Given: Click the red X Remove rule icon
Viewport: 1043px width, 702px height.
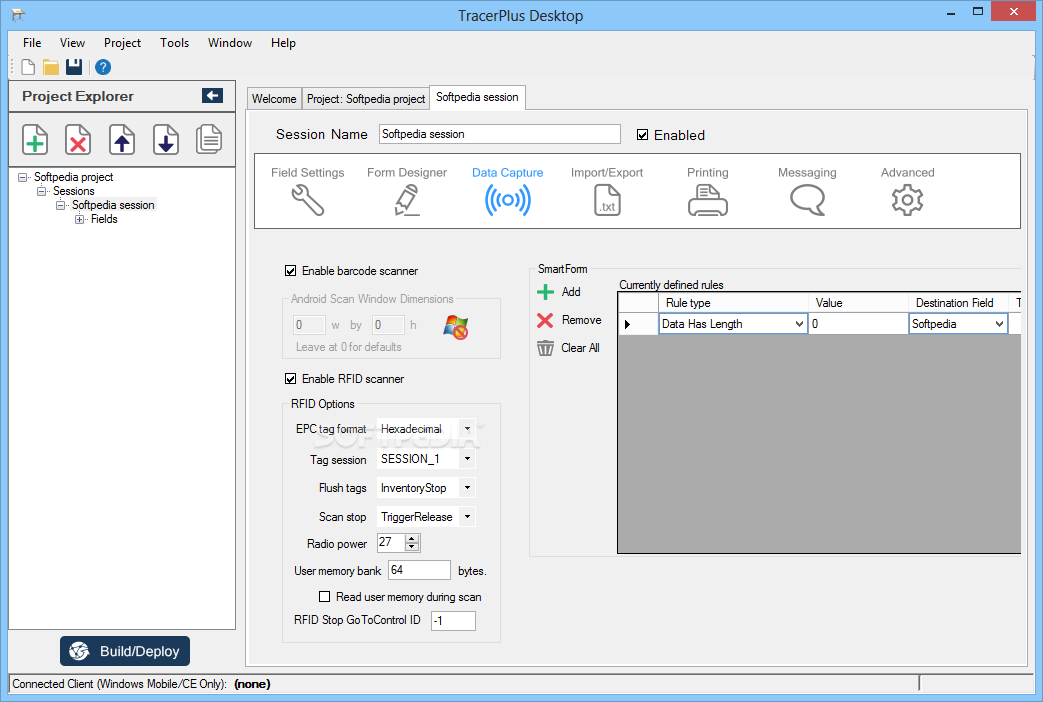Looking at the screenshot, I should point(545,320).
